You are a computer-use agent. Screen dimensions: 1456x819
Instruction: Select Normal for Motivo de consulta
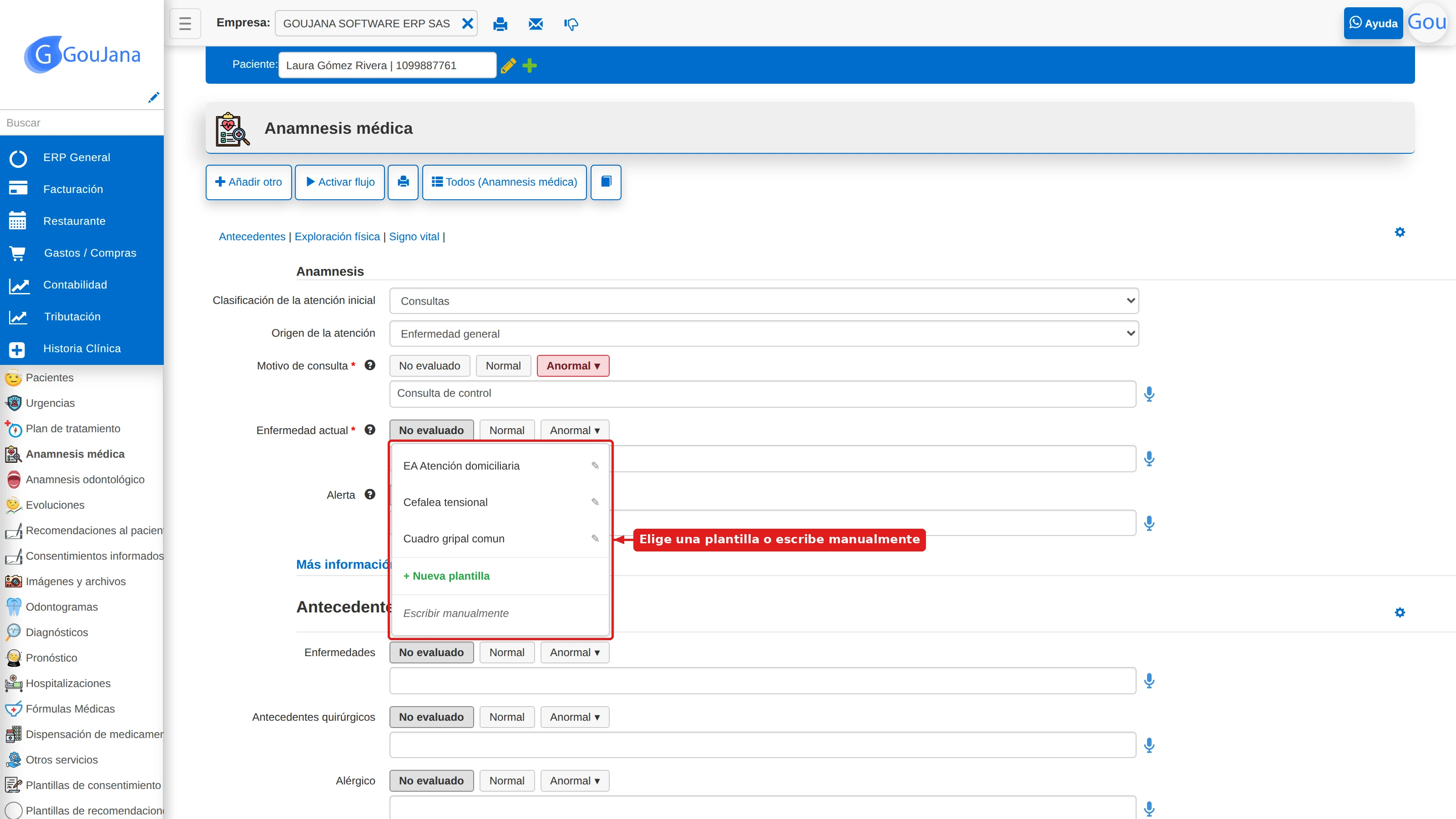(x=503, y=366)
